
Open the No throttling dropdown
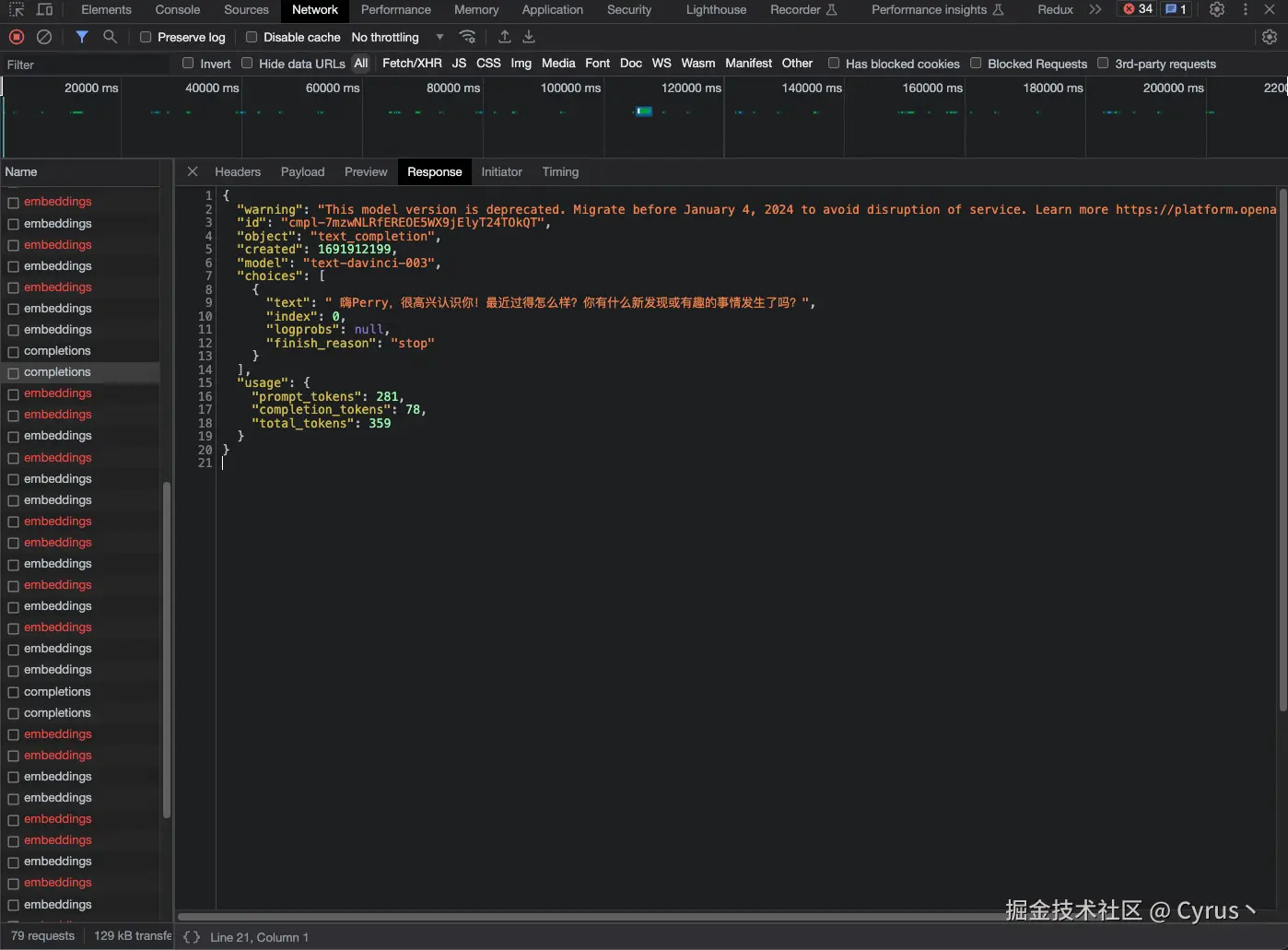pos(398,37)
